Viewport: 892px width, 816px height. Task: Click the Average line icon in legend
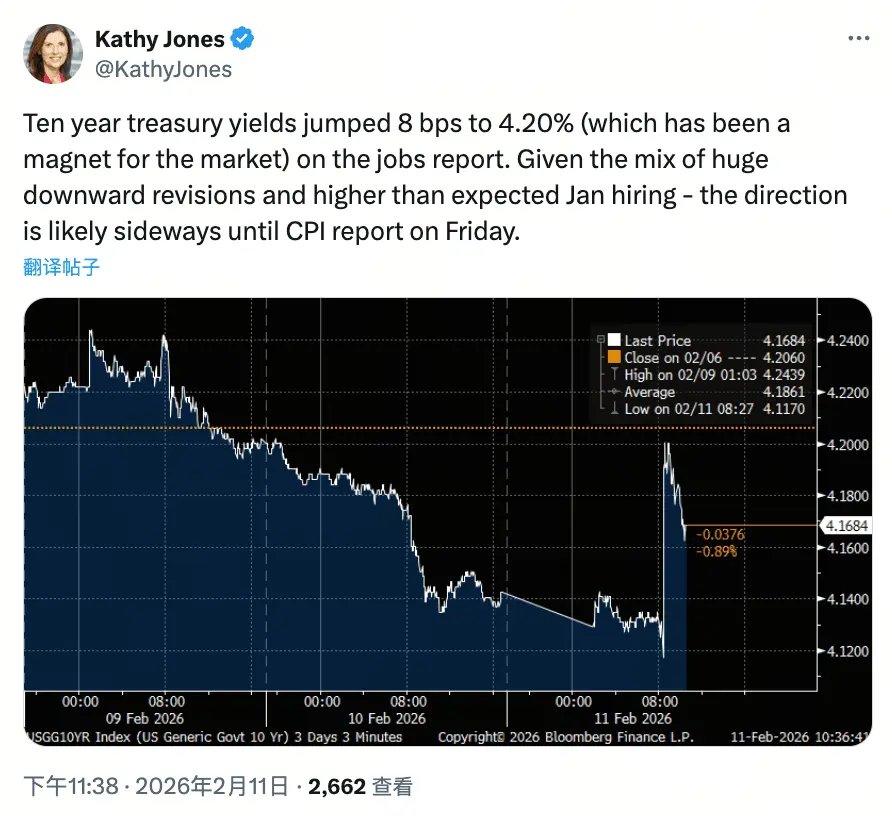pyautogui.click(x=612, y=392)
